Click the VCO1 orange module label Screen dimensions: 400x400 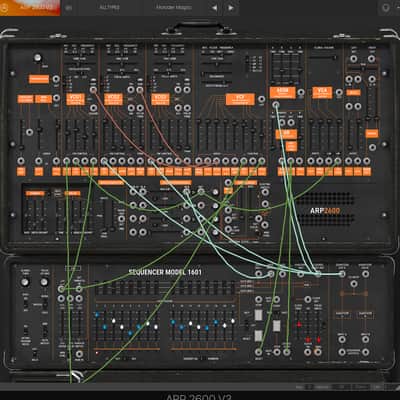[x=75, y=99]
